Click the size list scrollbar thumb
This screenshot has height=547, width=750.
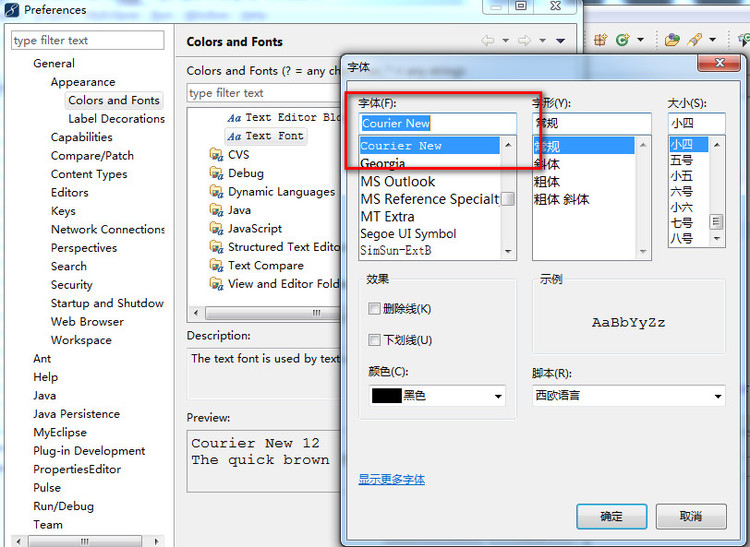[717, 222]
